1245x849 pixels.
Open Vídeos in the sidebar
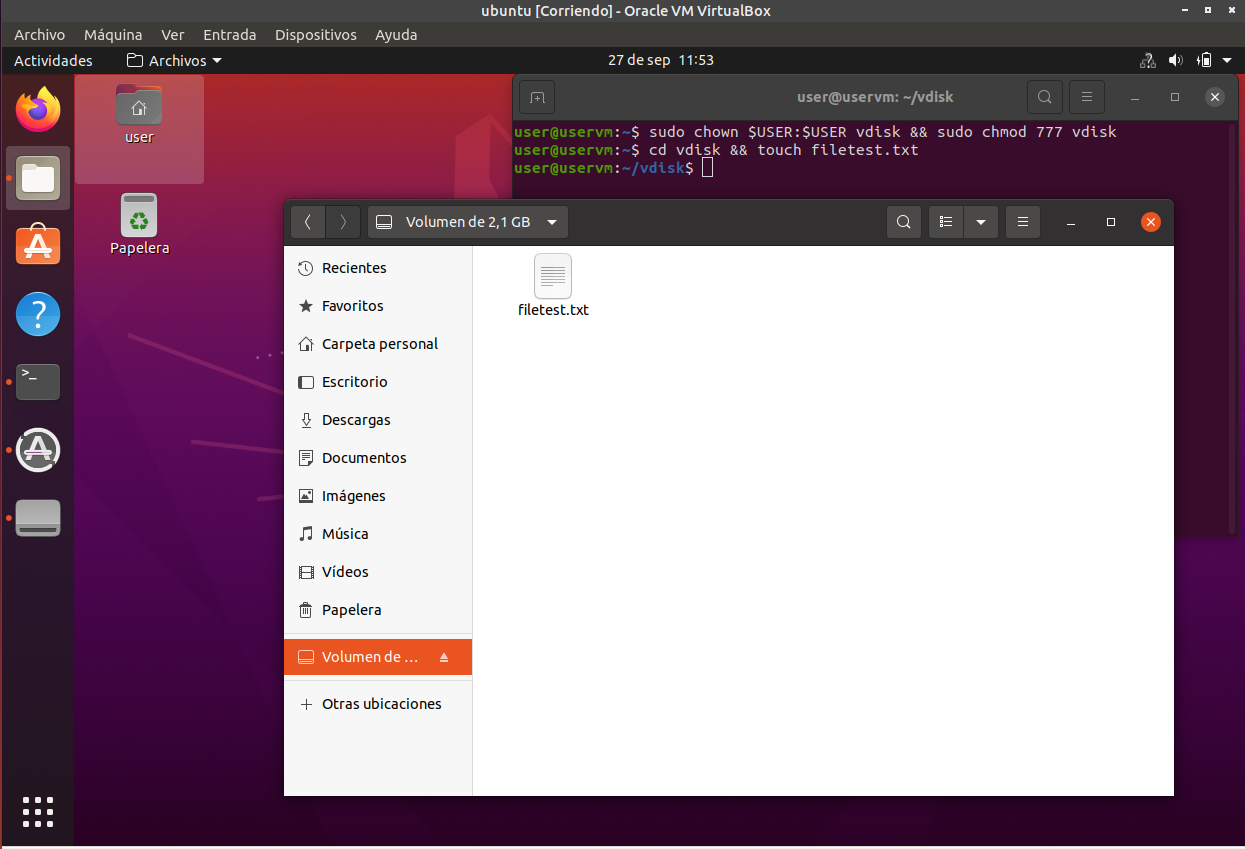378,572
